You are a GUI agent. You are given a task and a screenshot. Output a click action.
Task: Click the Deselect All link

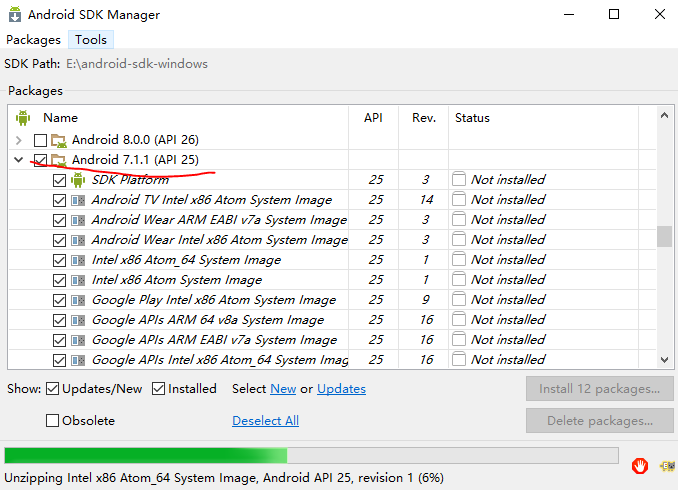265,421
